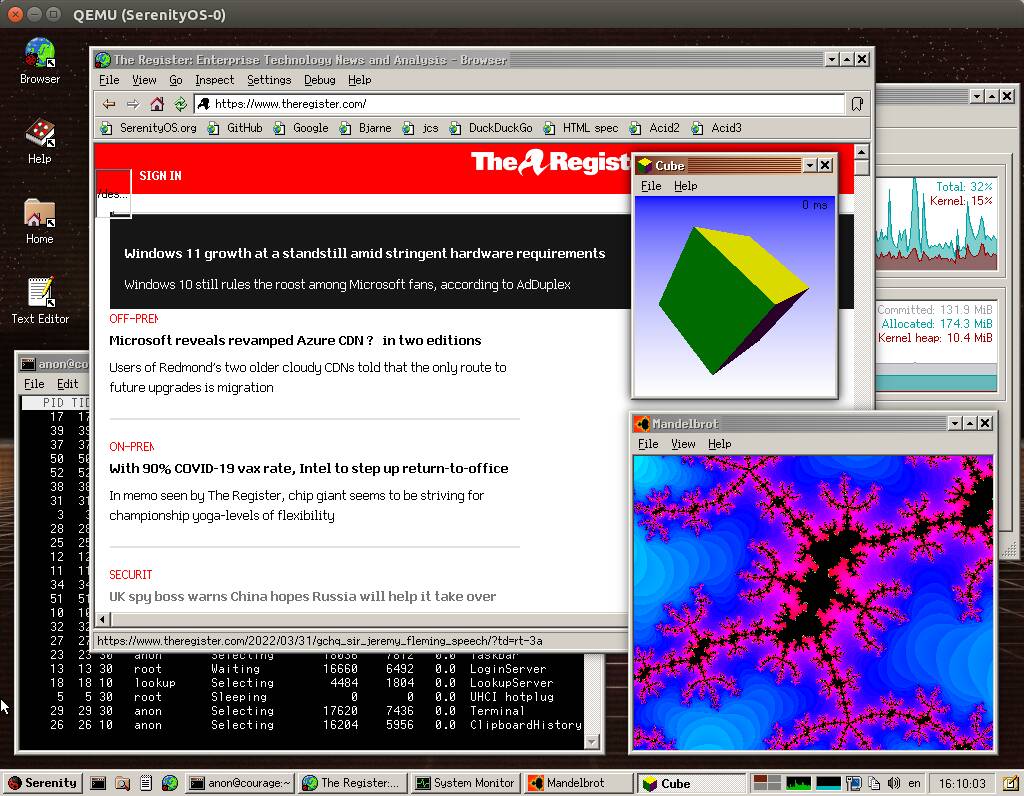Open the Terminal window Edit menu
This screenshot has width=1024, height=796.
pos(67,384)
